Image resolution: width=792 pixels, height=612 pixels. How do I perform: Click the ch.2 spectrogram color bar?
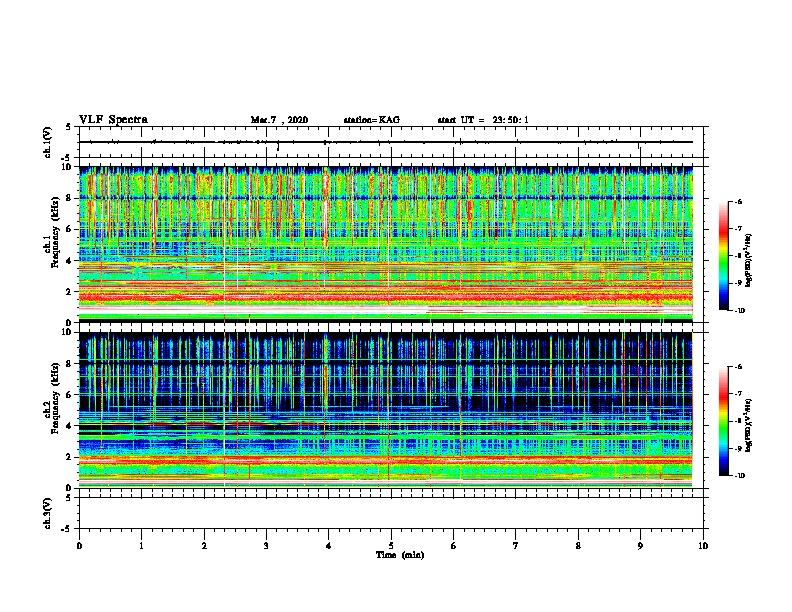pos(723,421)
